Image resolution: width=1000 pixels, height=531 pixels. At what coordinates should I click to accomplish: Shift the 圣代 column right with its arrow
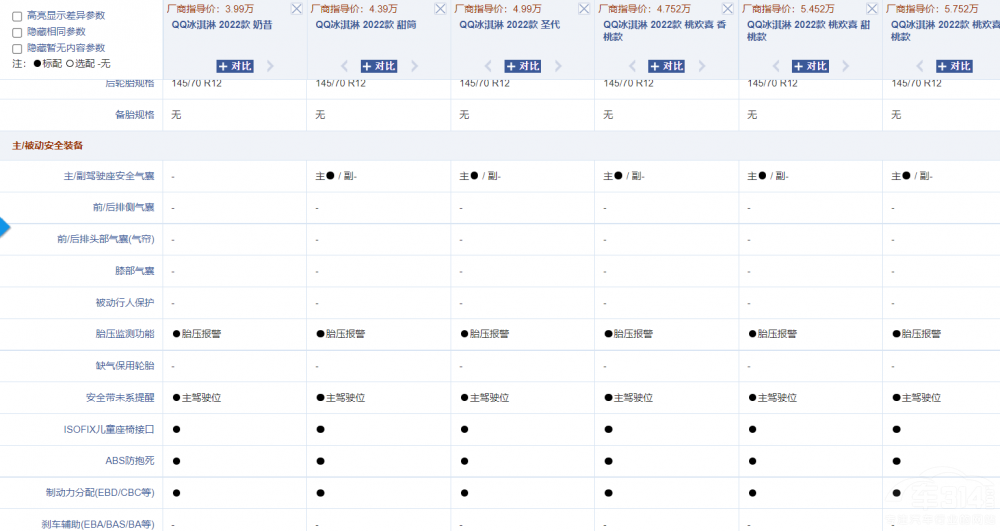tap(558, 66)
